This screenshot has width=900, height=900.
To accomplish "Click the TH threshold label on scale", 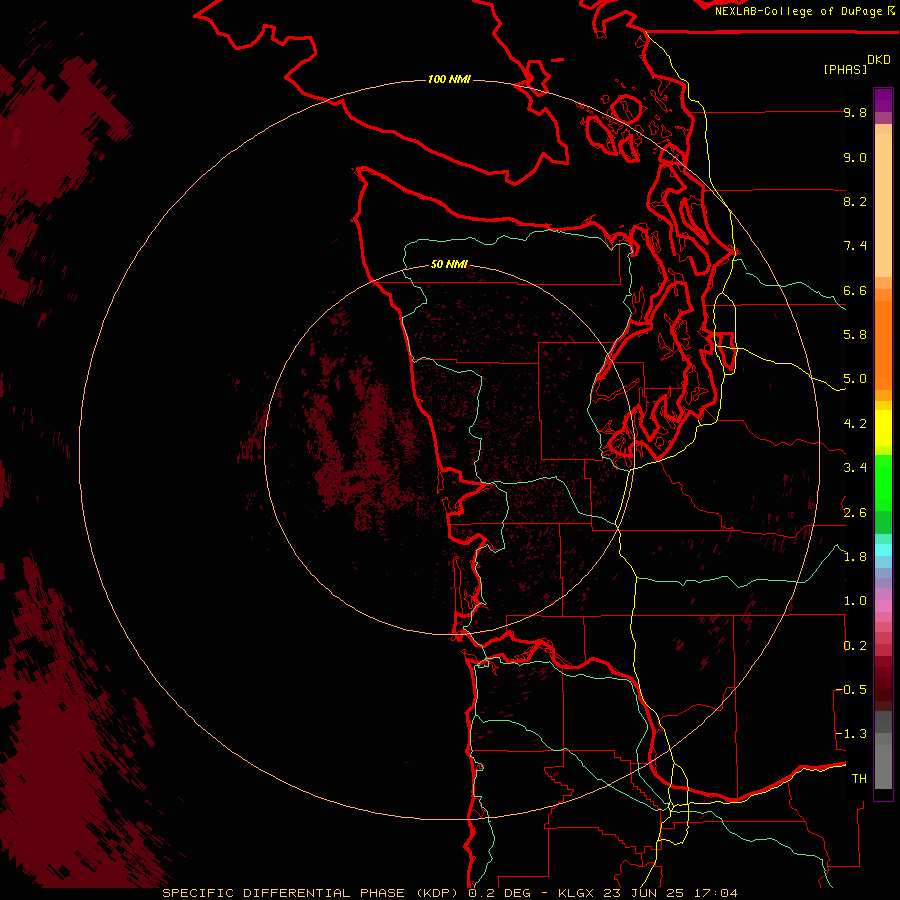I will point(859,779).
